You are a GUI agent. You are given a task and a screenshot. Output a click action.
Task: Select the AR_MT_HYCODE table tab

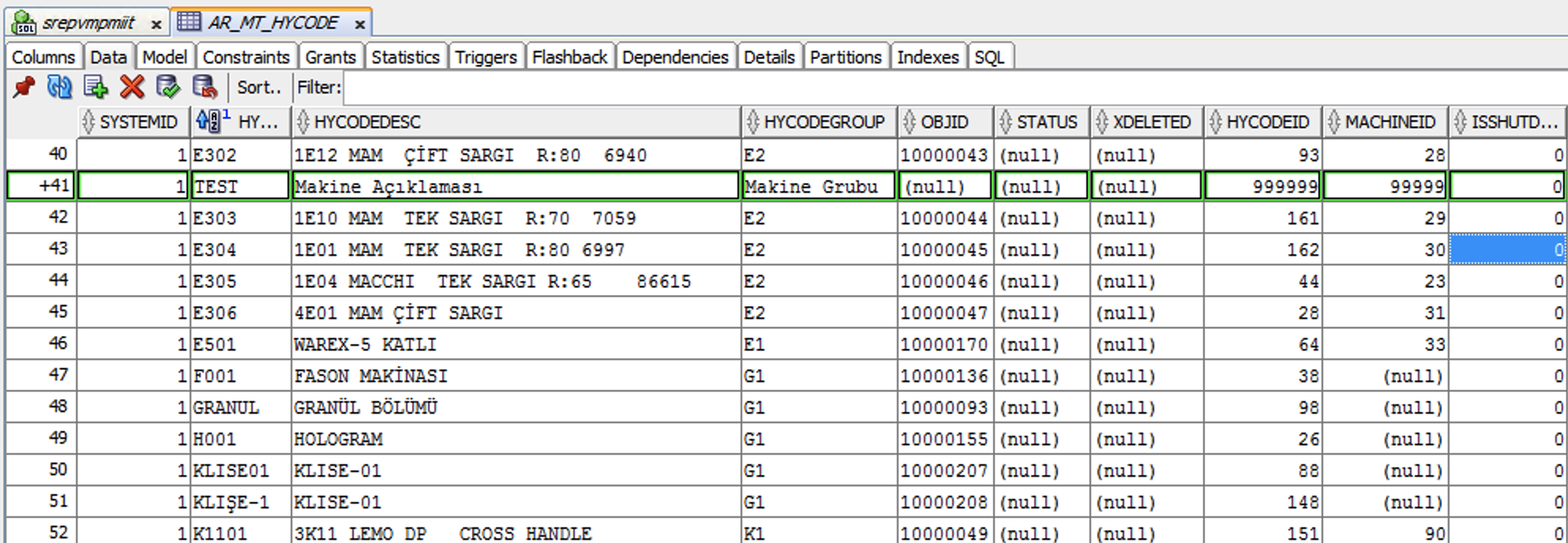272,23
